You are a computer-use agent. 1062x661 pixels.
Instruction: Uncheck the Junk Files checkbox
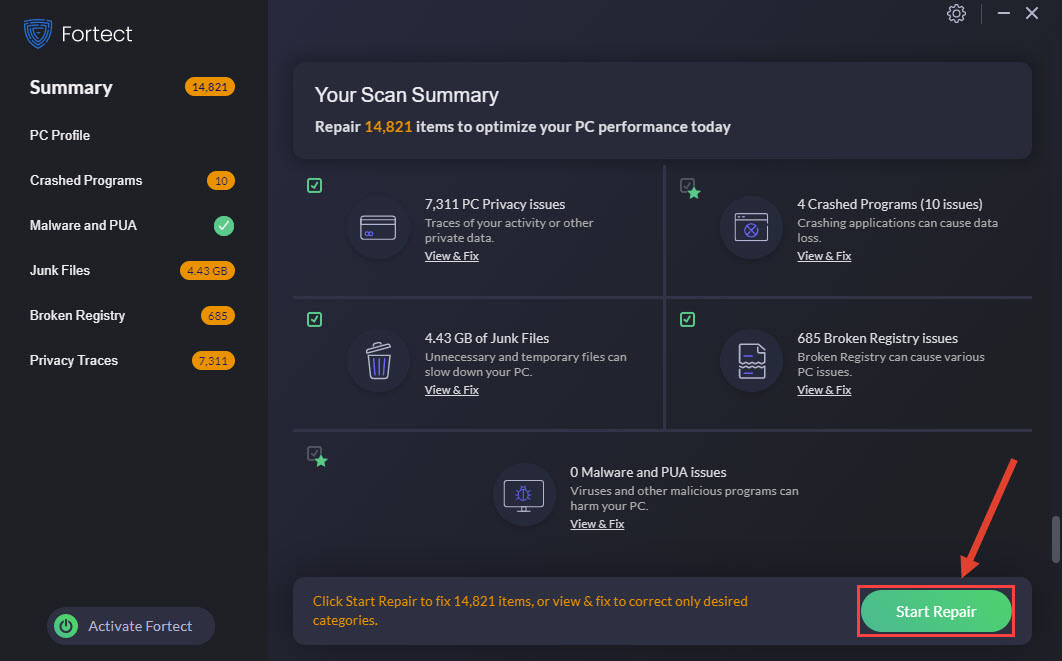tap(315, 319)
